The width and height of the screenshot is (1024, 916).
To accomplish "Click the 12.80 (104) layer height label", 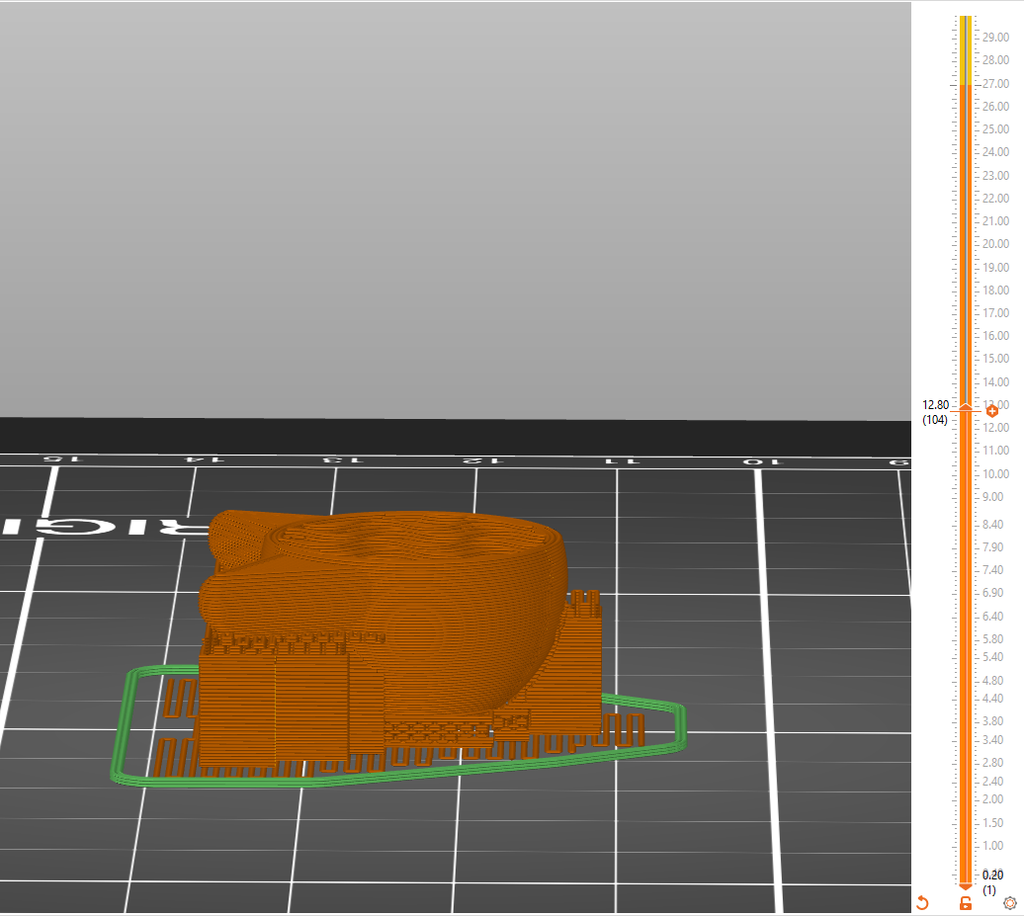I will tap(936, 411).
